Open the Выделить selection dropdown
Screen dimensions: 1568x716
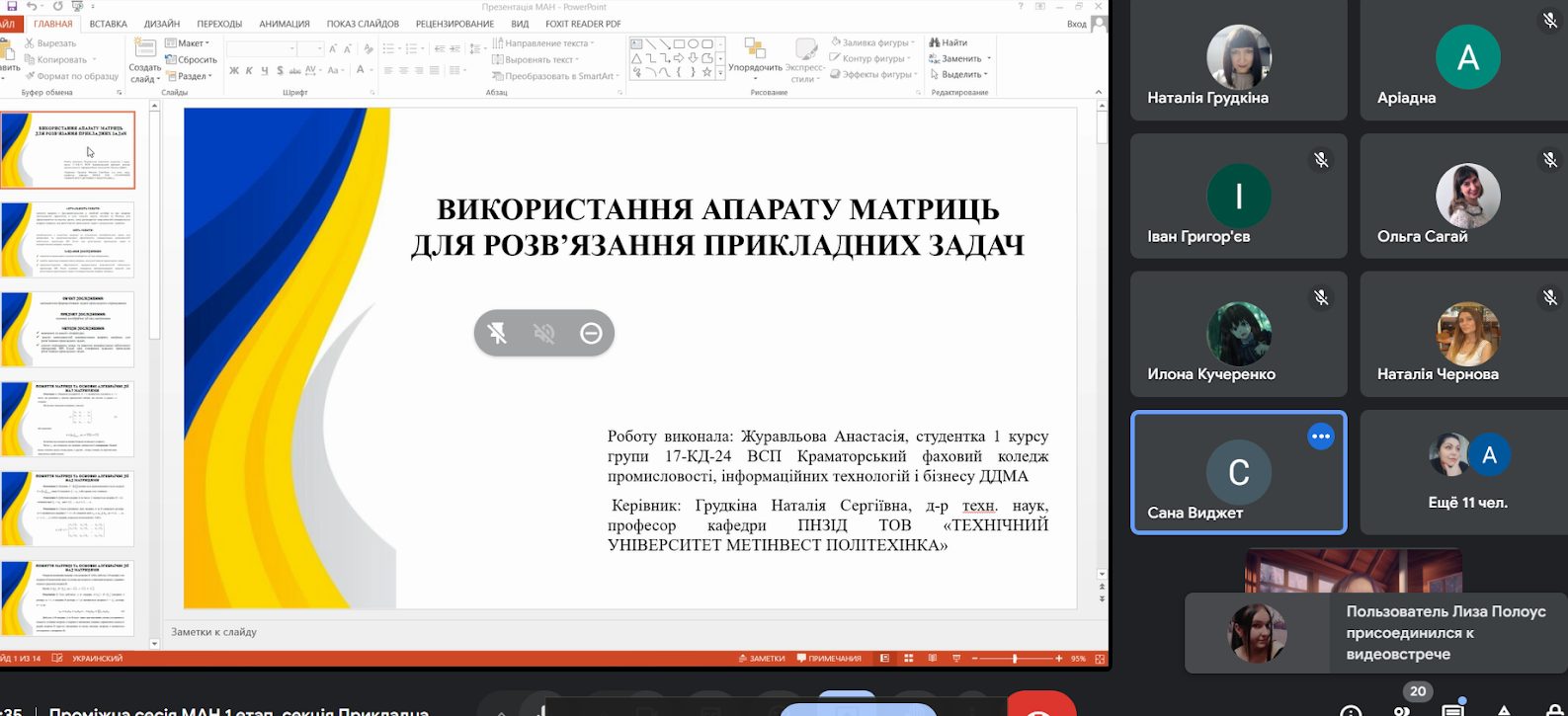[x=958, y=74]
